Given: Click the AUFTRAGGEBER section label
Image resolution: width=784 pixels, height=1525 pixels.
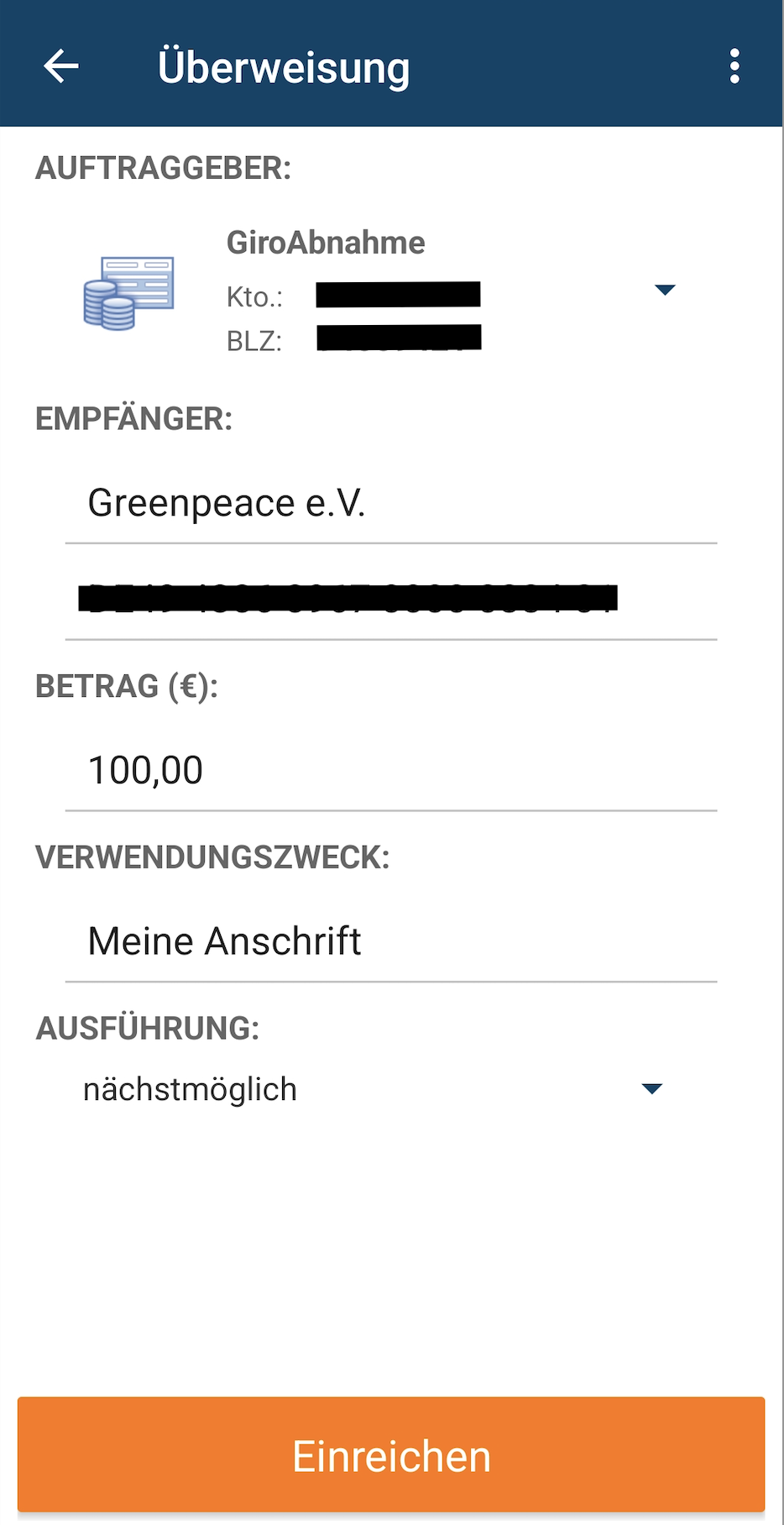Looking at the screenshot, I should (x=163, y=169).
